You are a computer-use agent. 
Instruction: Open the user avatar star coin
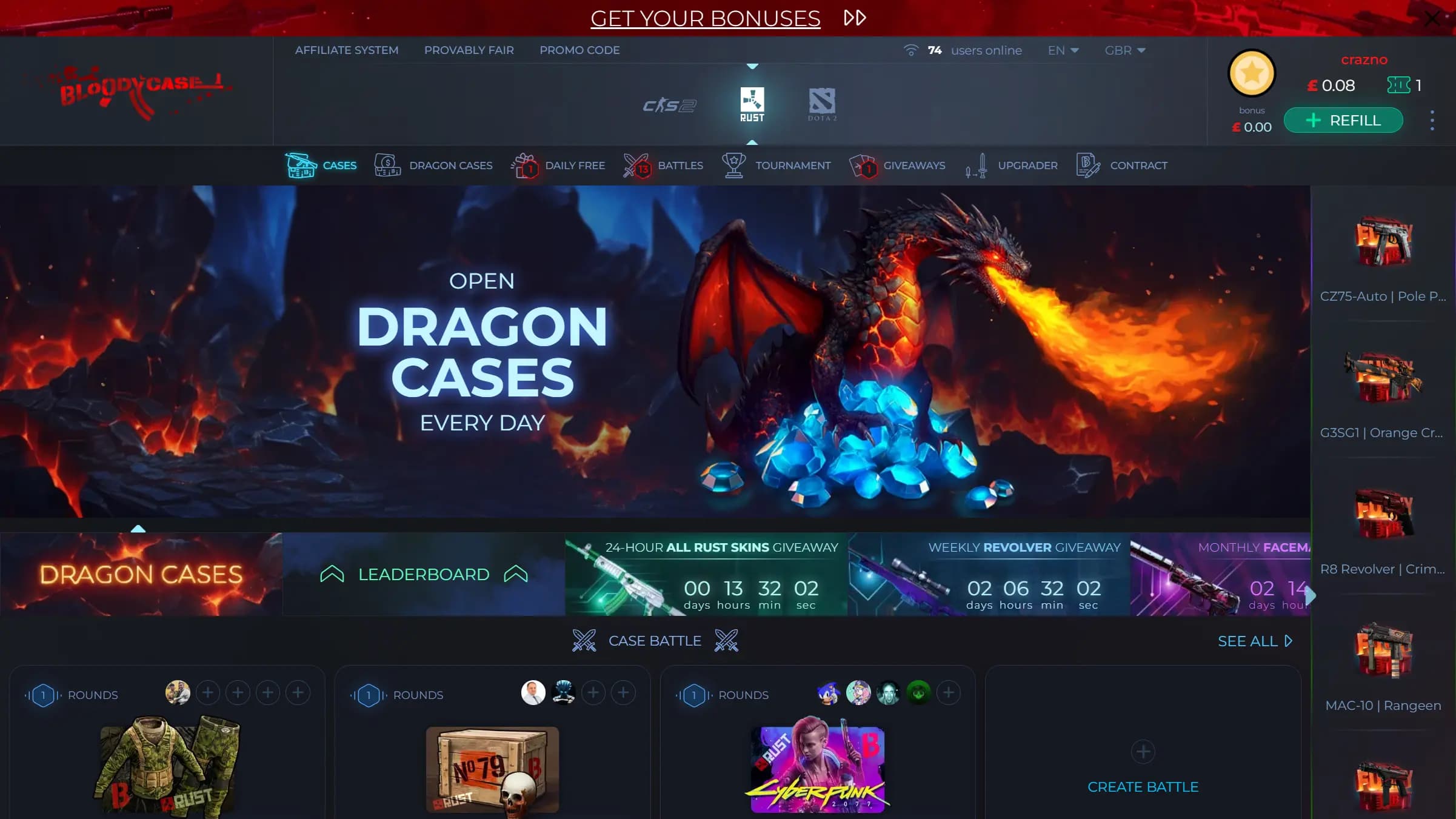[x=1252, y=73]
